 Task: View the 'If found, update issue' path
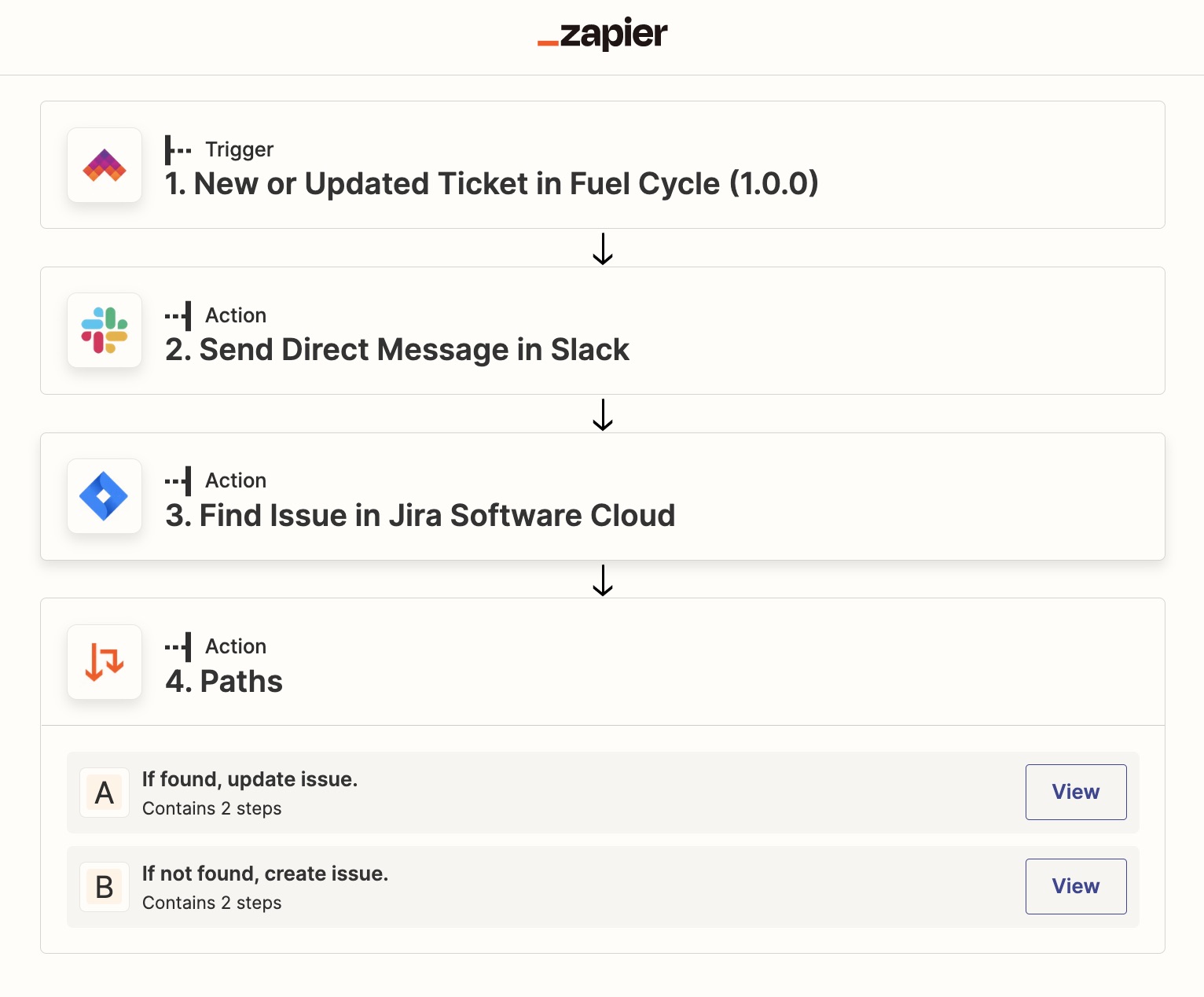[1076, 792]
